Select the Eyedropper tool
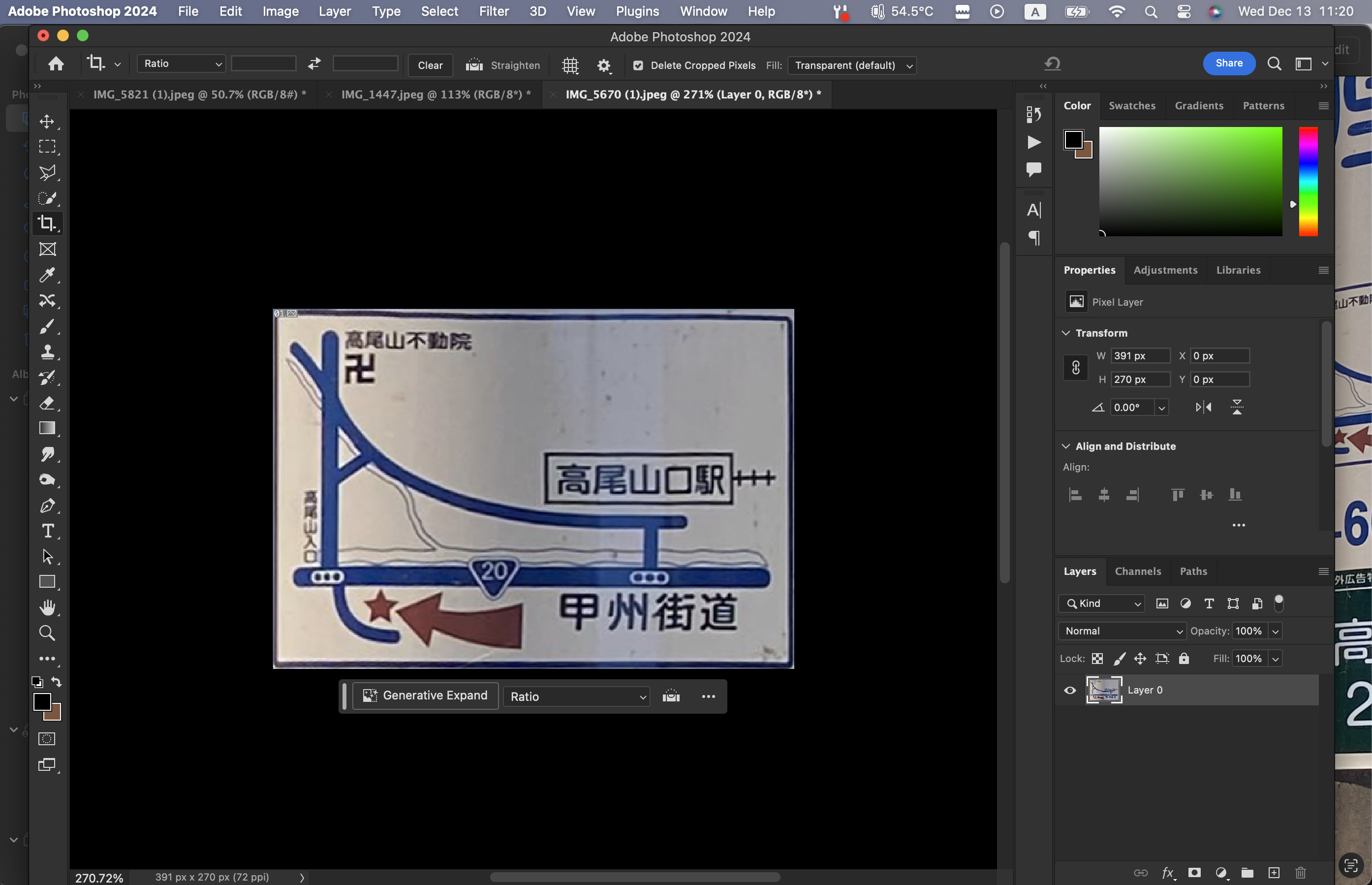 coord(47,275)
